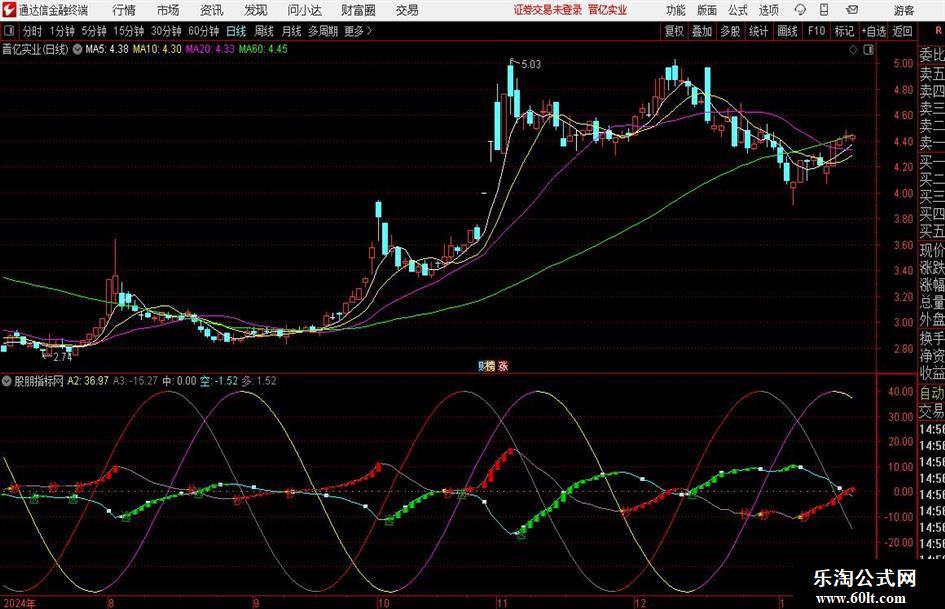Screen dimensions: 945x609
Task: Open the 资讯 menu
Action: pos(212,10)
